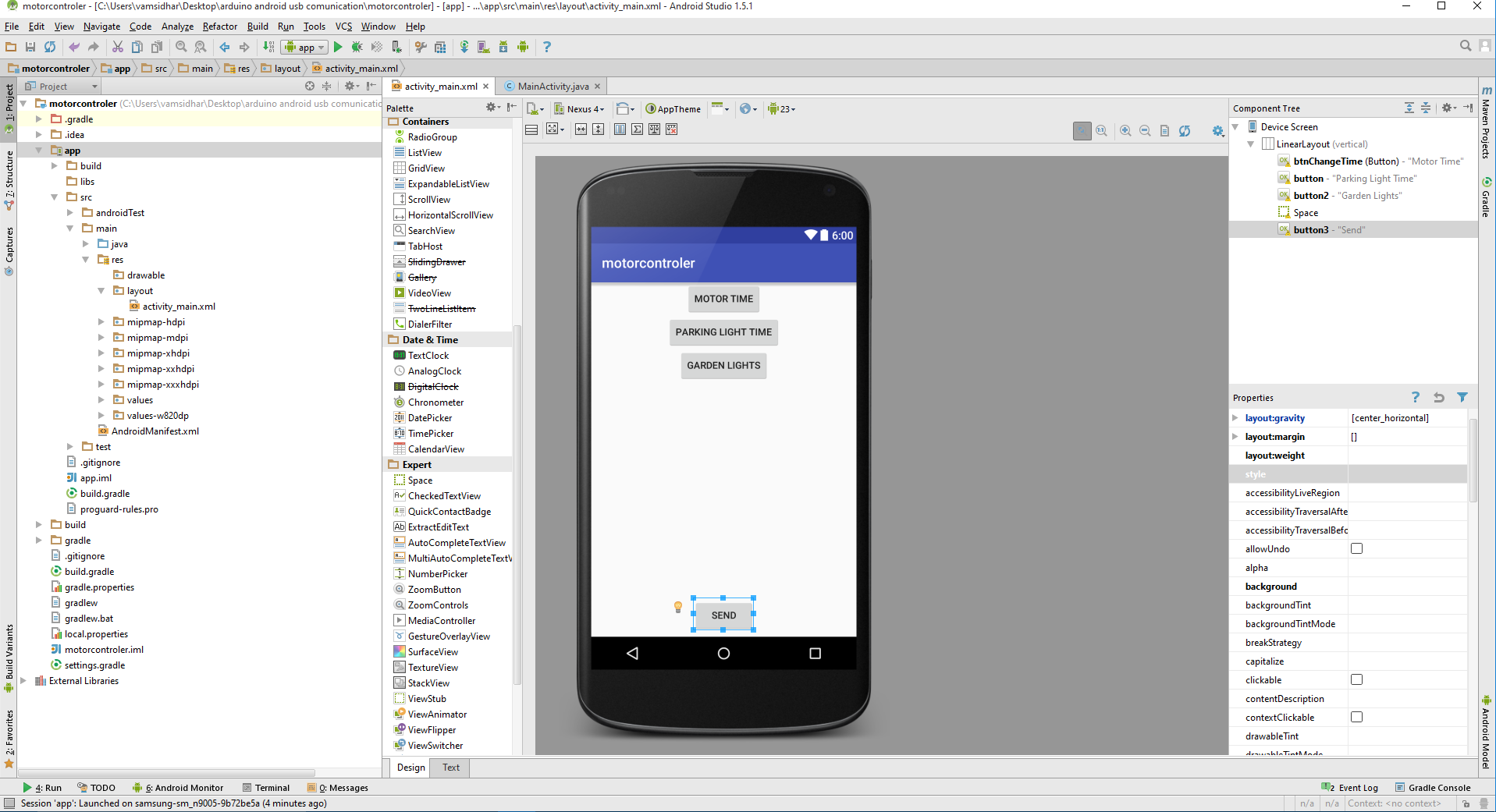Open the locale globe dropdown
The height and width of the screenshot is (812, 1496).
coord(748,108)
